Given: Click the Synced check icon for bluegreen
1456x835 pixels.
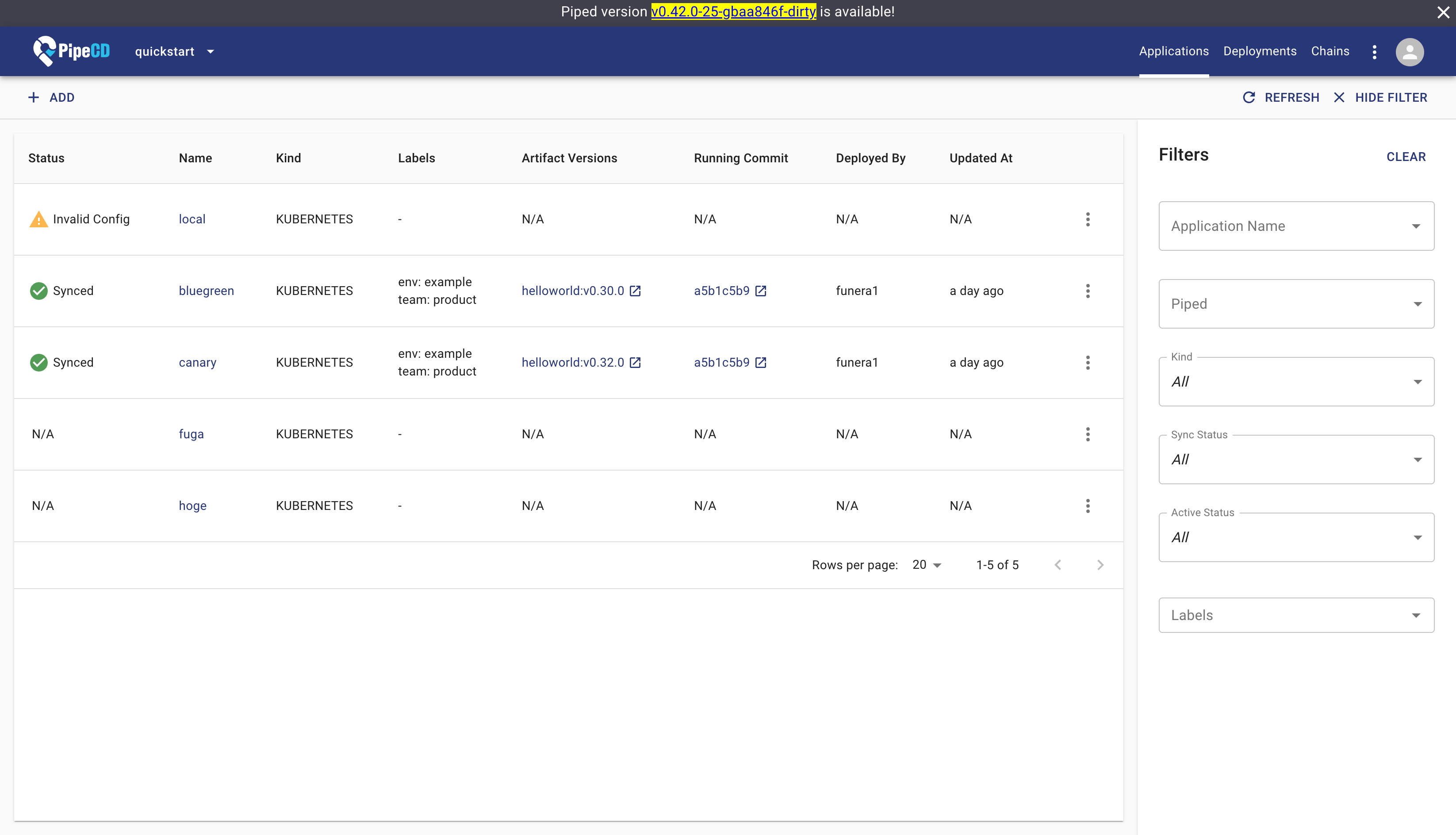Looking at the screenshot, I should (x=38, y=291).
